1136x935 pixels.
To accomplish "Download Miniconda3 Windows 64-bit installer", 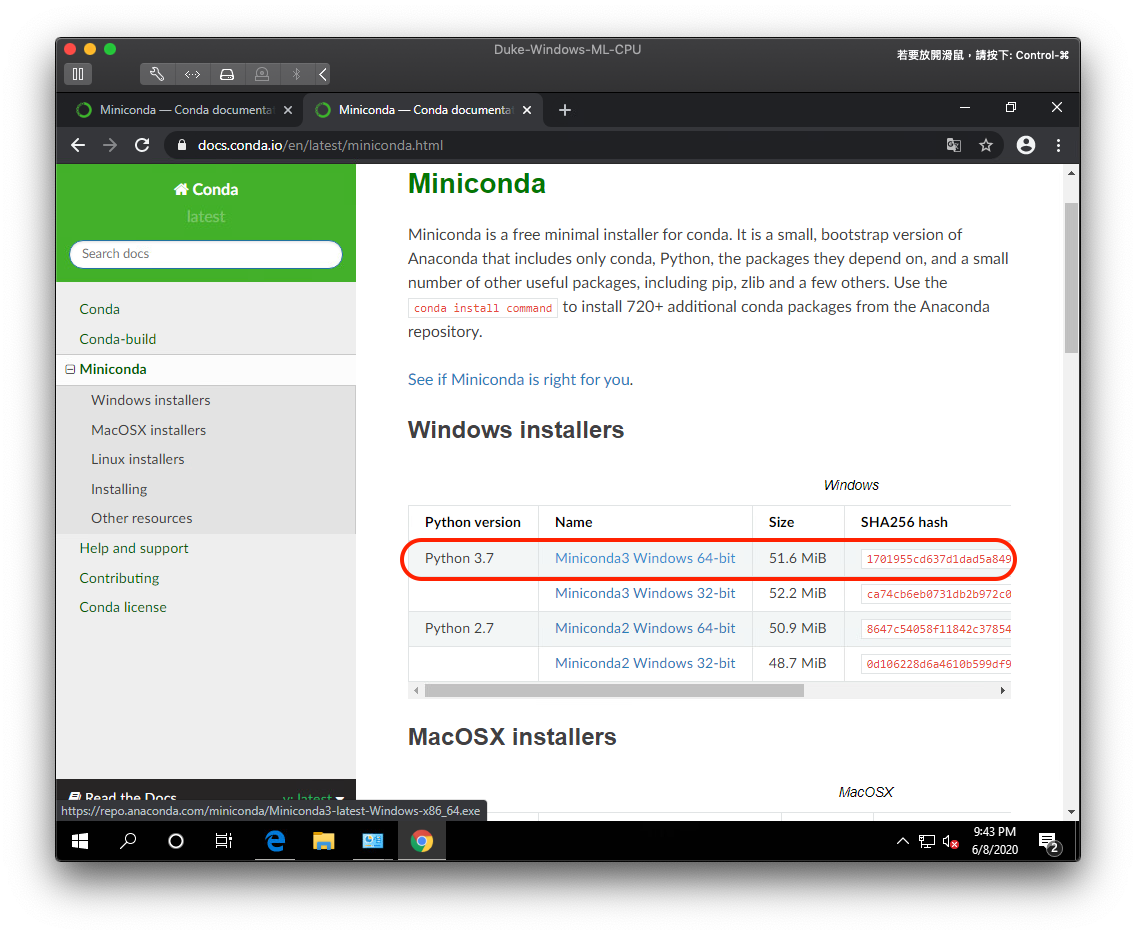I will point(645,558).
